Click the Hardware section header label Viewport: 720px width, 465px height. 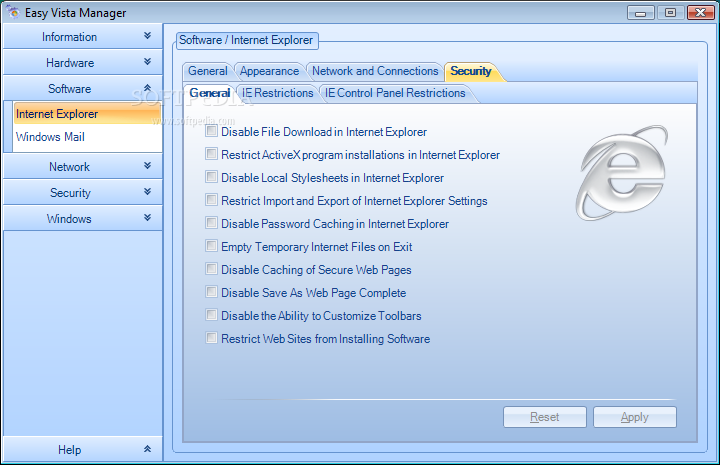(x=70, y=63)
